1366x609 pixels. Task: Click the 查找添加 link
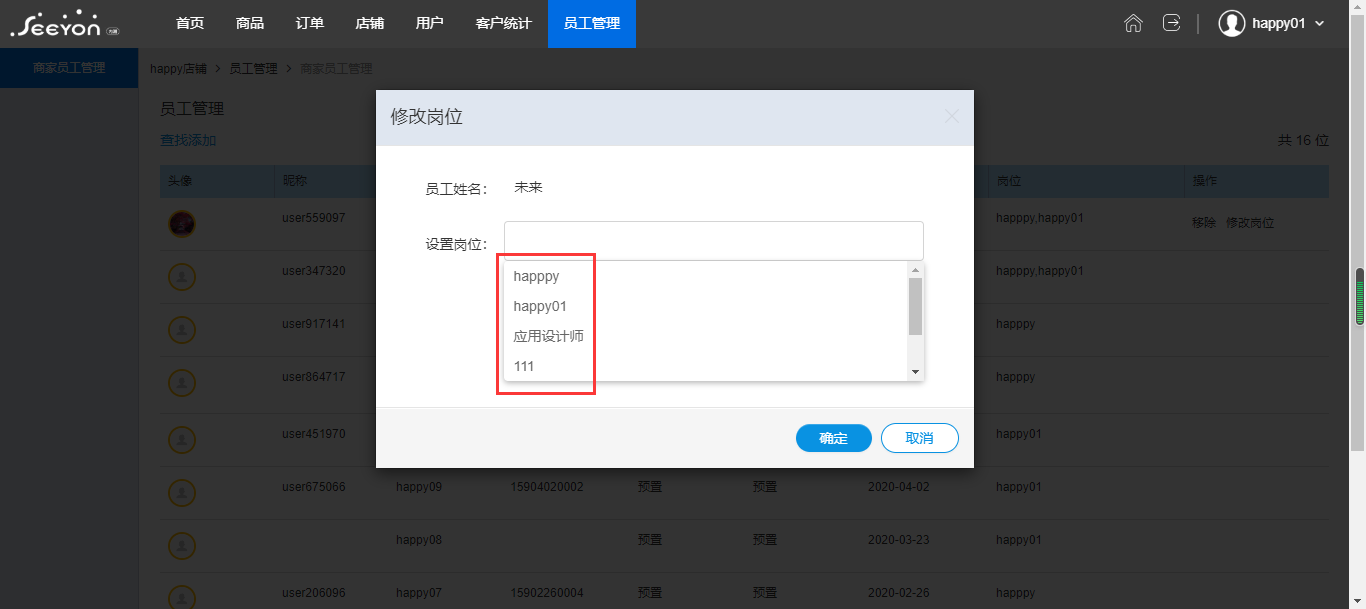pos(188,140)
